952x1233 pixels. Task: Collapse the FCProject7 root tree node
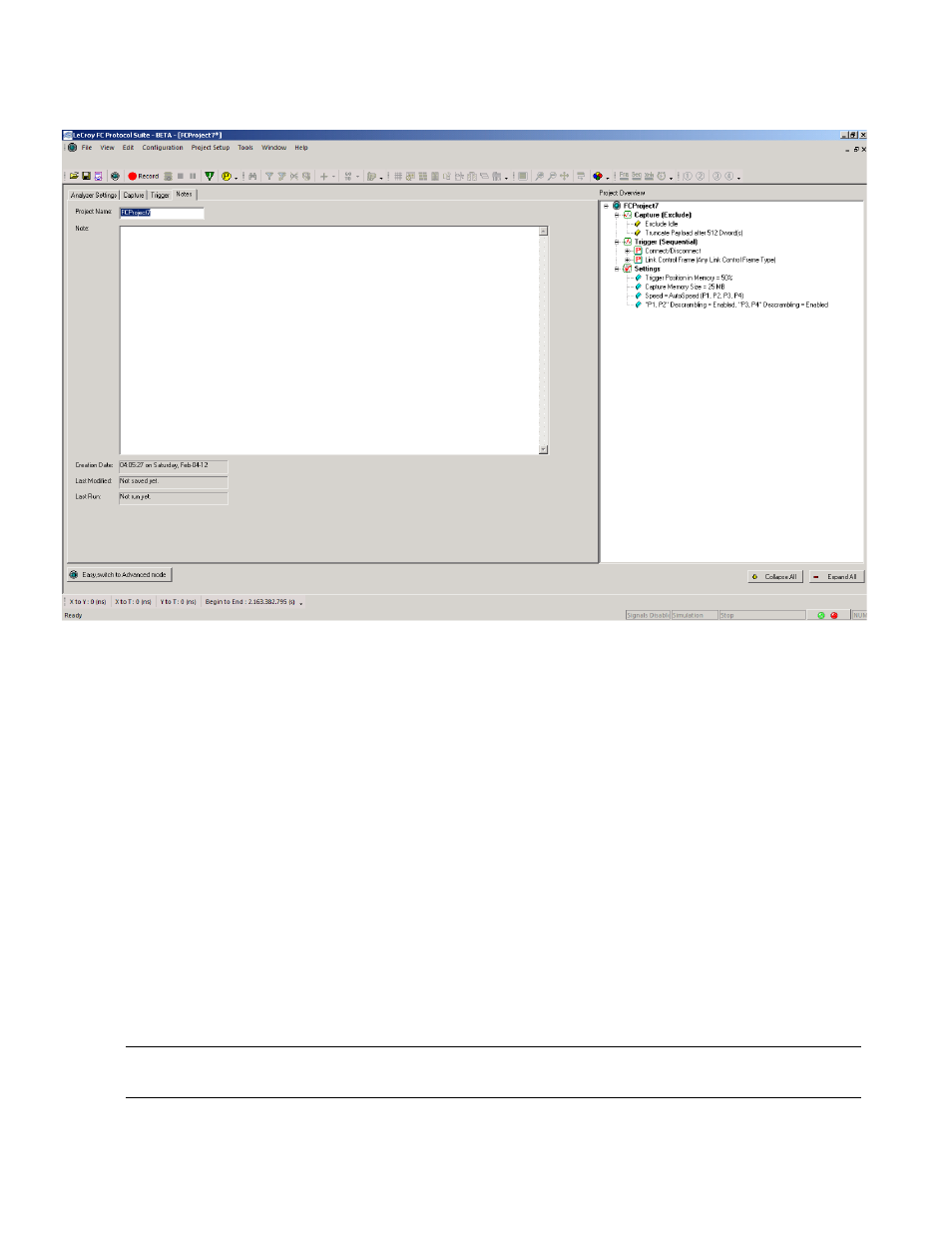tap(606, 206)
